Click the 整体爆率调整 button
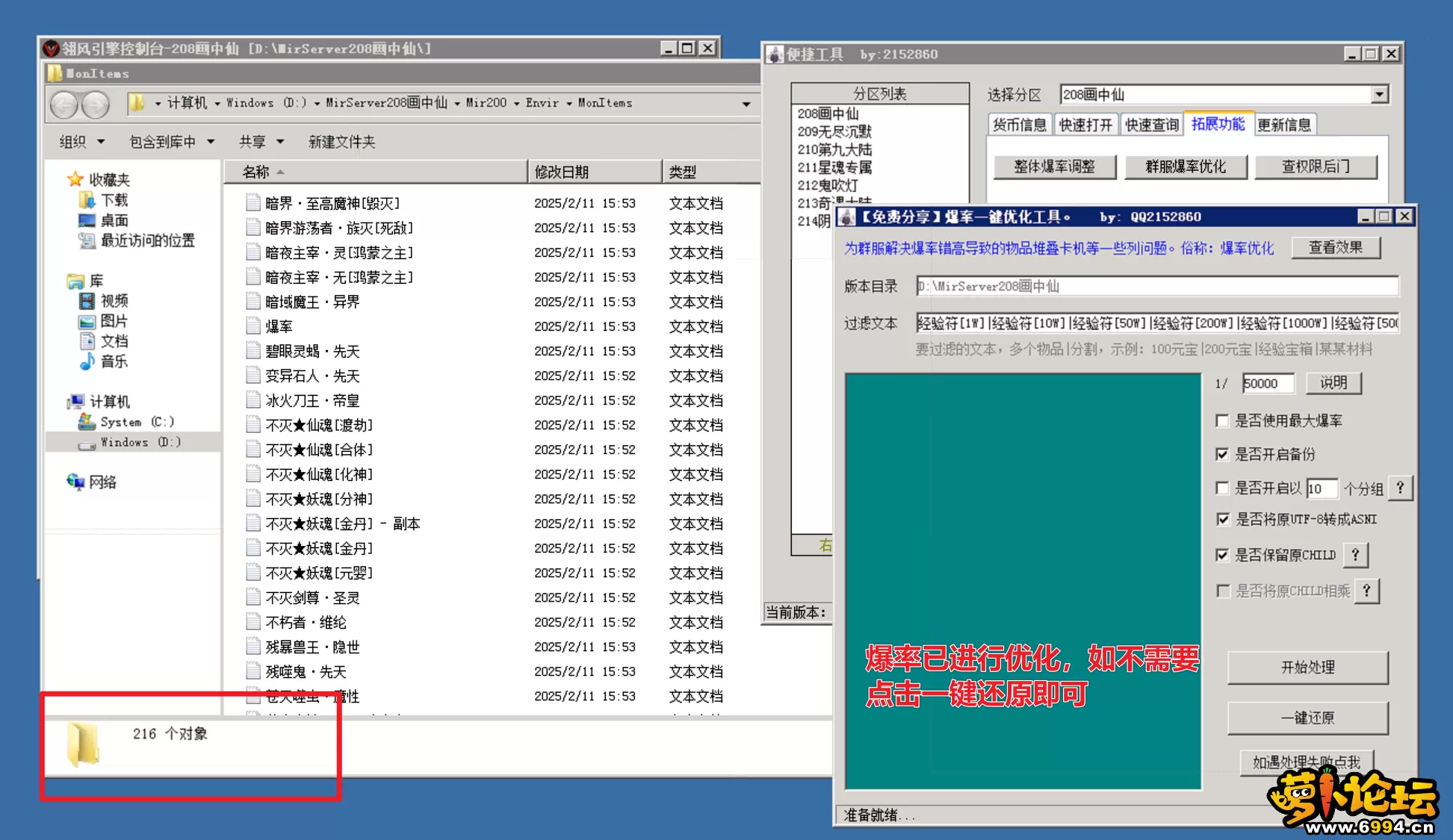Viewport: 1453px width, 840px height. (x=1054, y=167)
